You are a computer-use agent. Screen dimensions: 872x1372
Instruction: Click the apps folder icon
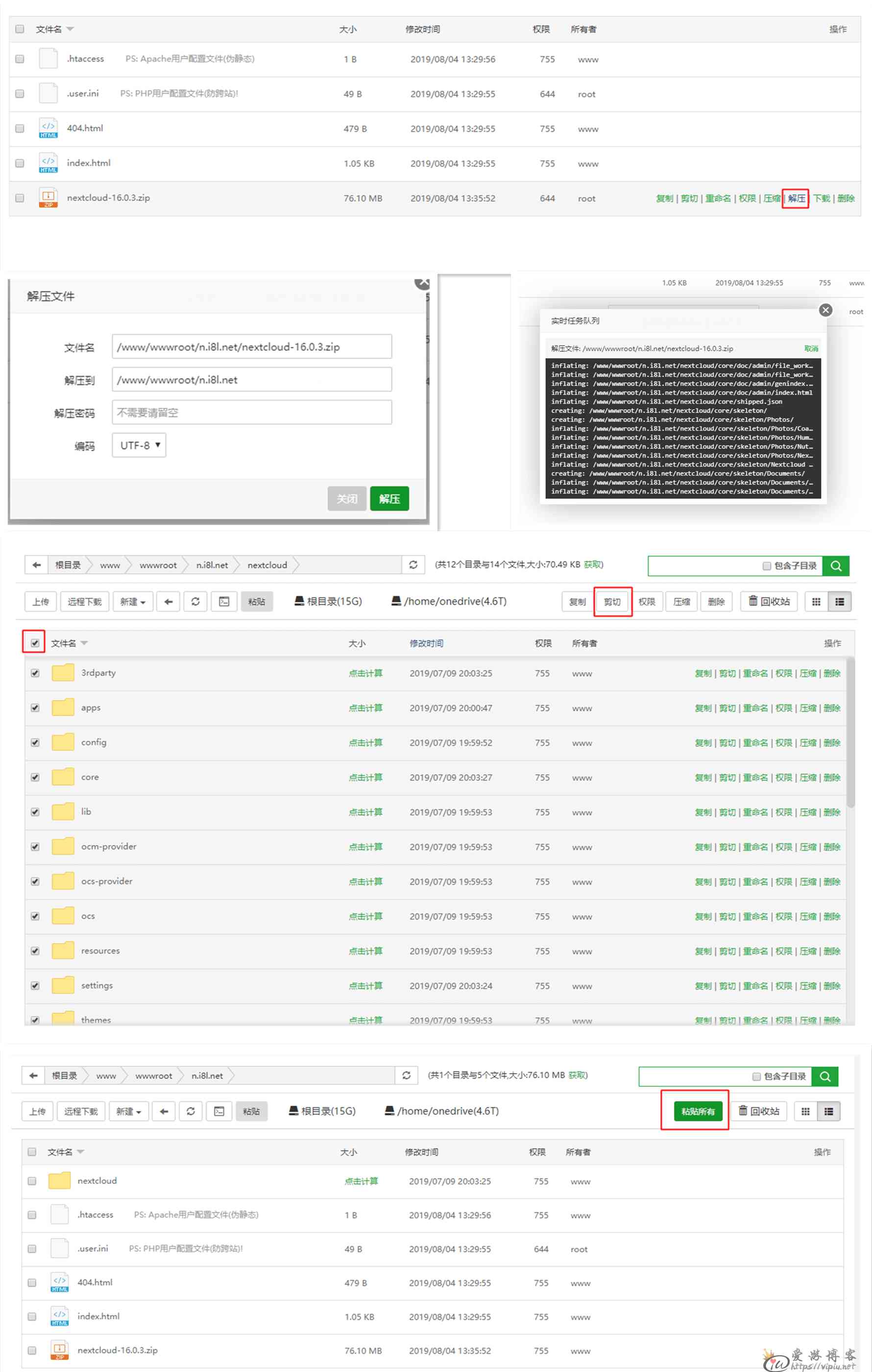click(63, 707)
